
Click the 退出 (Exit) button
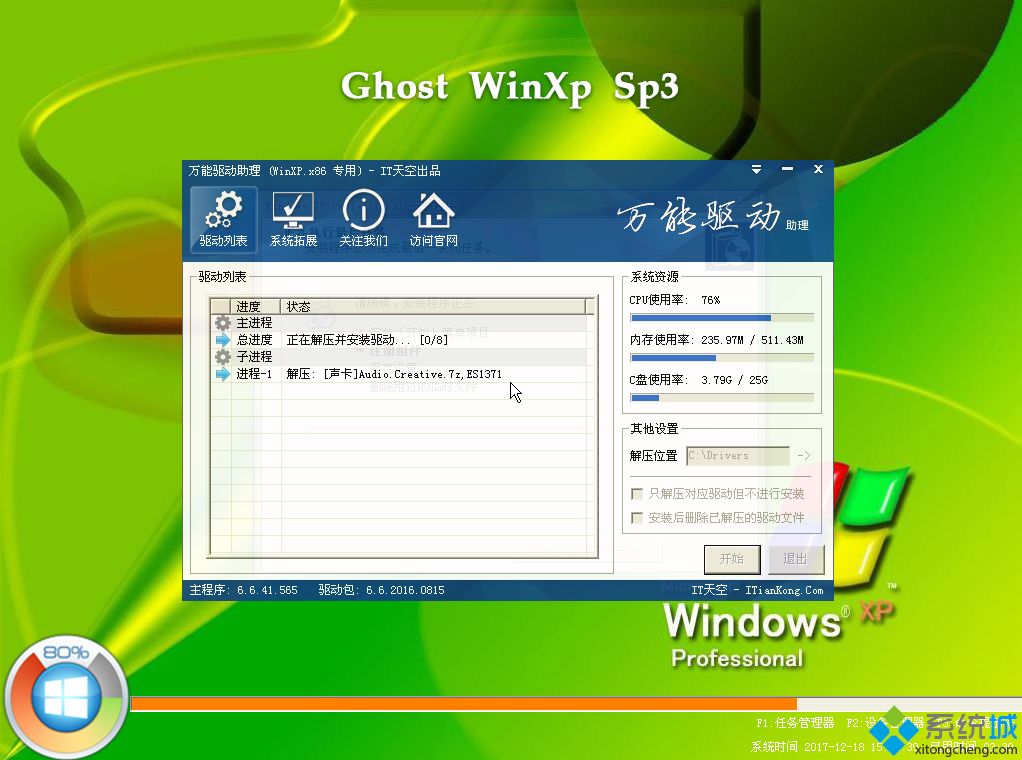tap(796, 559)
